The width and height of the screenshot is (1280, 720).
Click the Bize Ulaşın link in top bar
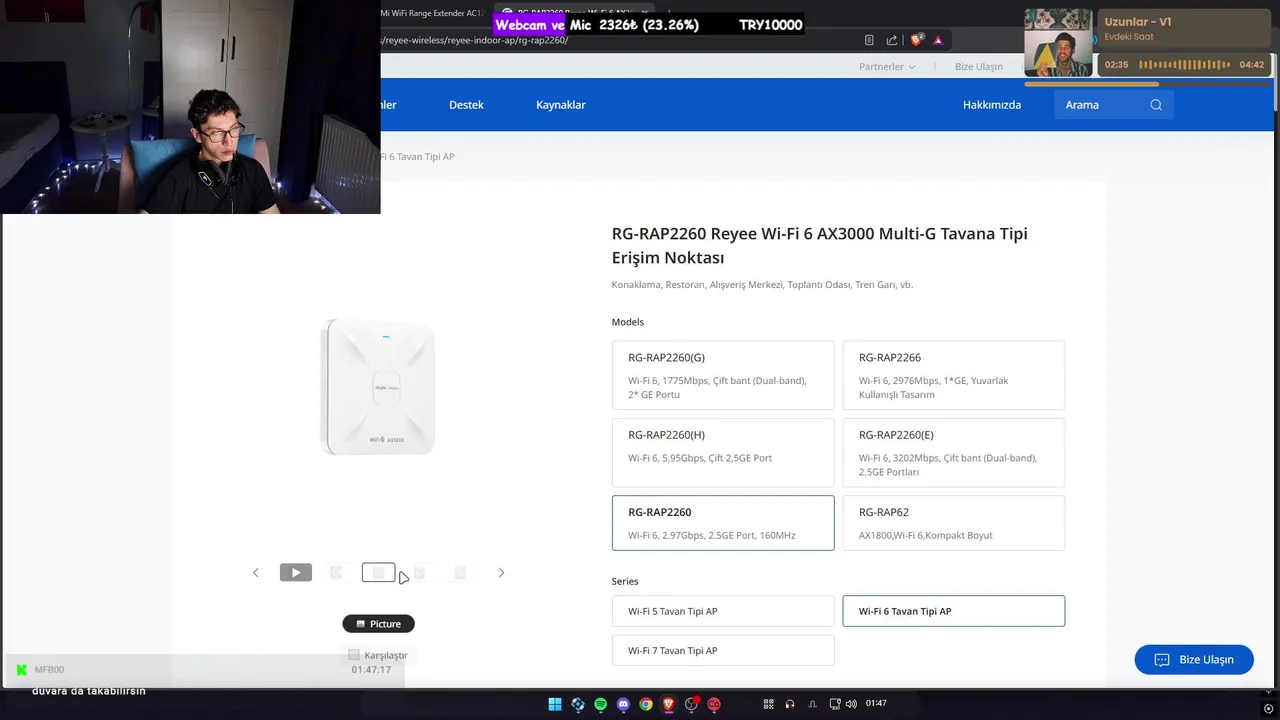[x=979, y=67]
